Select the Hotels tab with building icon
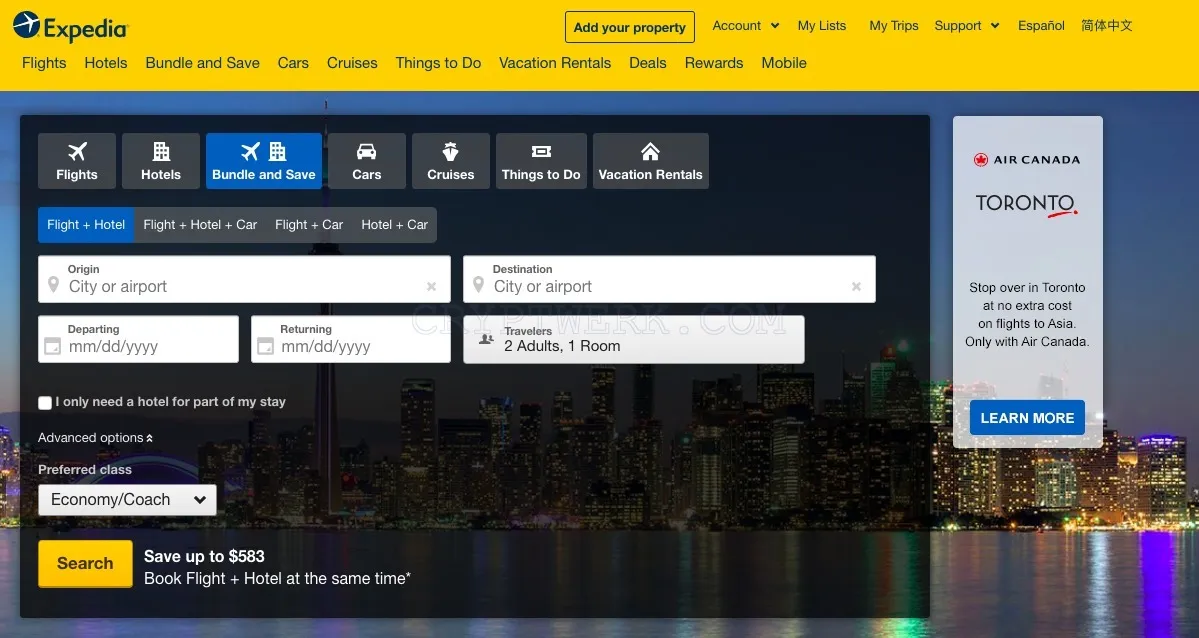 click(x=161, y=161)
